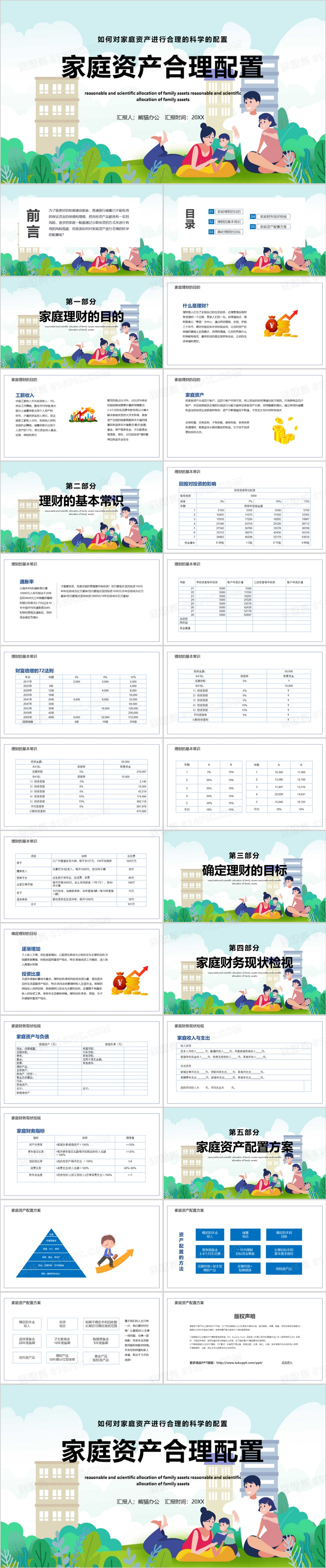
Task: Click the 家庭收入与支出 heading
Action: (194, 1038)
